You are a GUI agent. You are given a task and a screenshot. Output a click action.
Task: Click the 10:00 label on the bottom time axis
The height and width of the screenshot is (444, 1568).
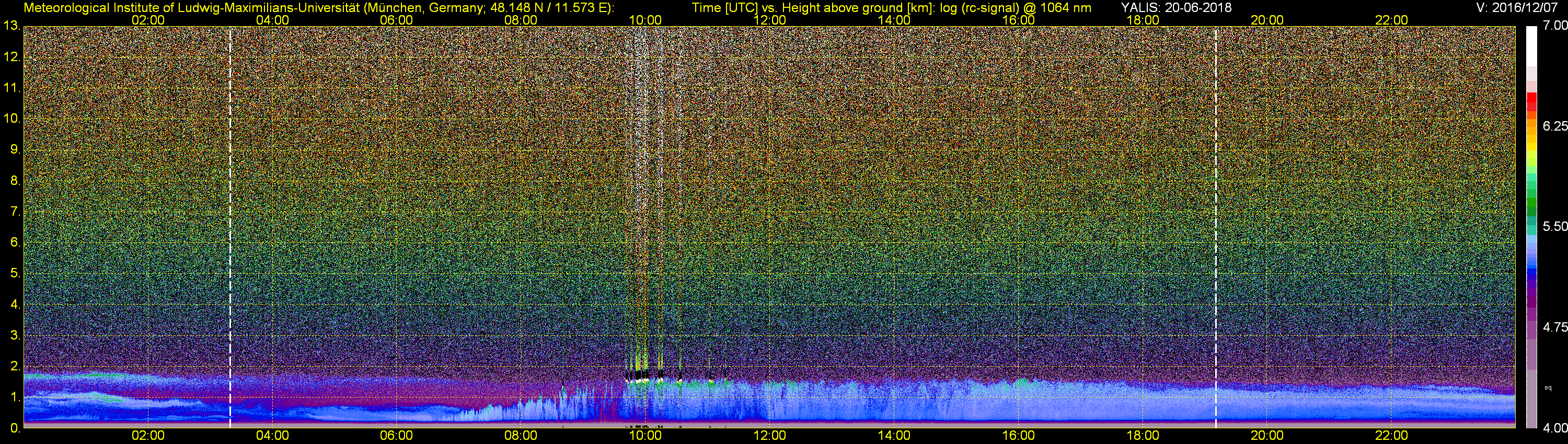645,436
